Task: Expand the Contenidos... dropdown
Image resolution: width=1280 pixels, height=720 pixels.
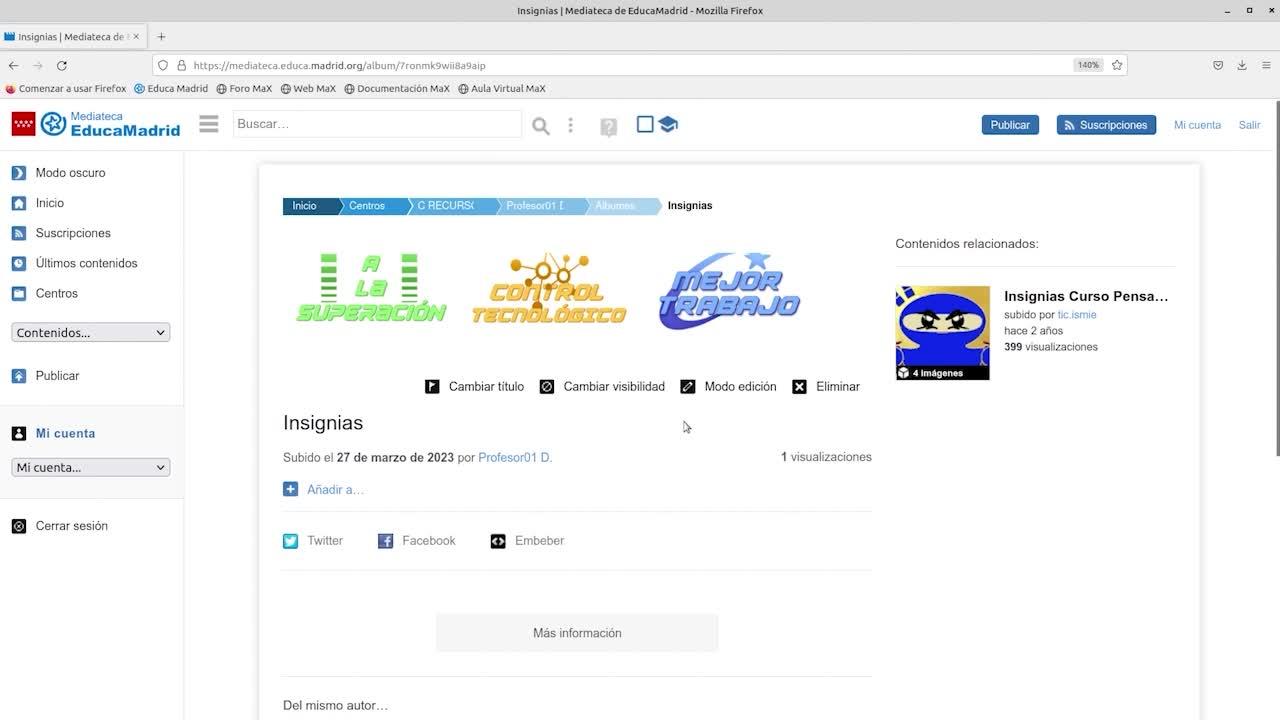Action: click(x=91, y=332)
